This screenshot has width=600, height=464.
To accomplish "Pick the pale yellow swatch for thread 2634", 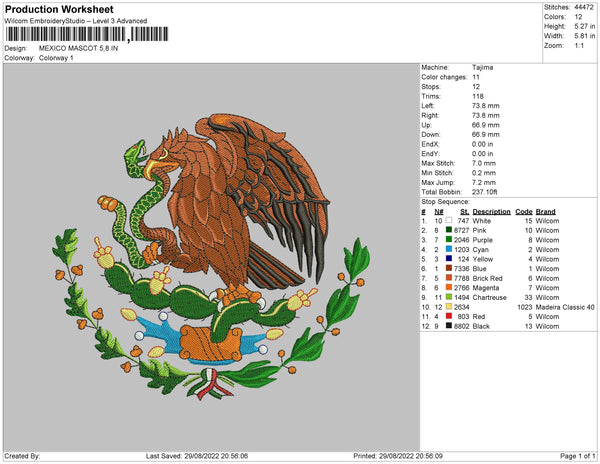I will tap(449, 306).
